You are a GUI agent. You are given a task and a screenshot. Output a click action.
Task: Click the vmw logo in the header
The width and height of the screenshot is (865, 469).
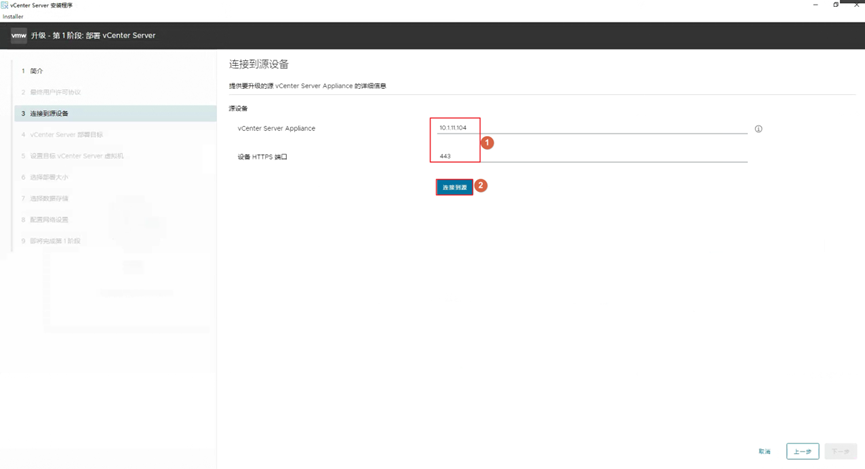coord(19,35)
